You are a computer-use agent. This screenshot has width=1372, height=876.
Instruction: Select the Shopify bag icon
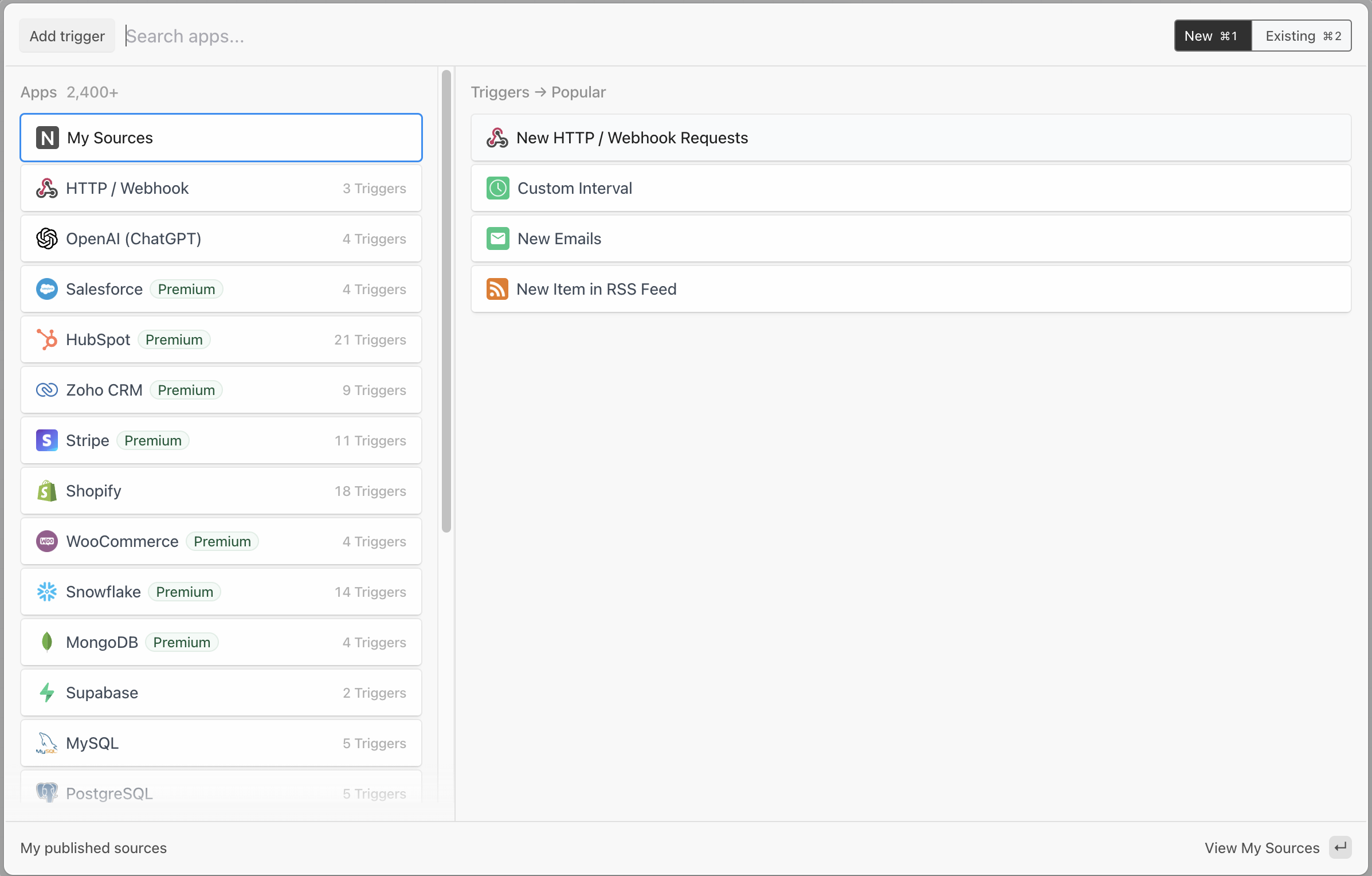tap(46, 491)
